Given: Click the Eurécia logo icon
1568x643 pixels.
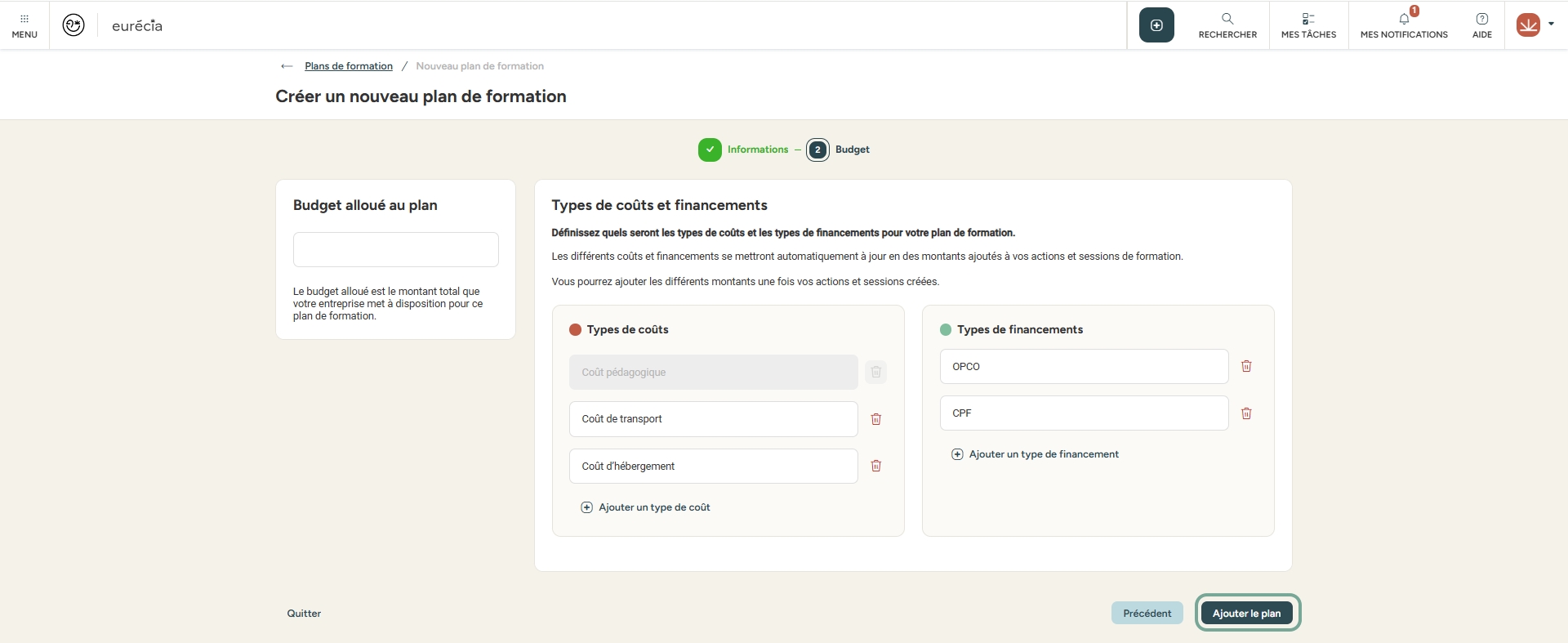Looking at the screenshot, I should pyautogui.click(x=73, y=25).
